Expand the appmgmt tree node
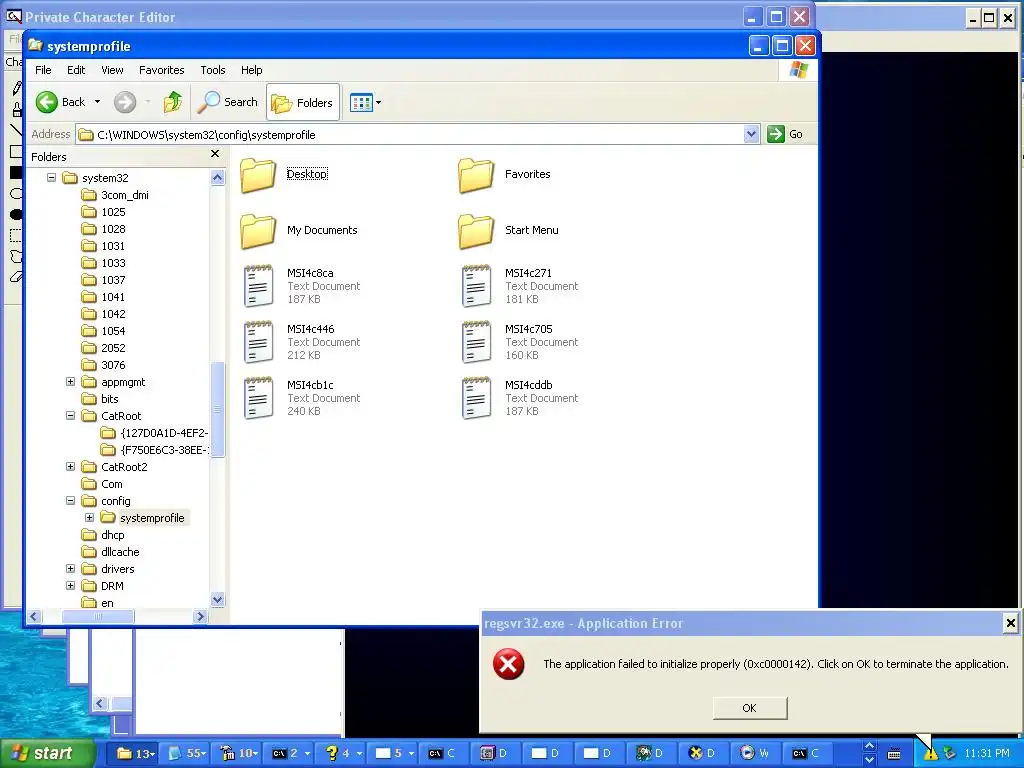This screenshot has width=1024, height=768. tap(71, 381)
